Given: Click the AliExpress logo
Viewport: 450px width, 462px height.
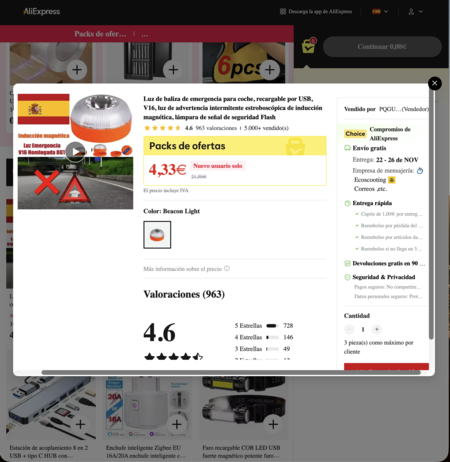Looking at the screenshot, I should pos(42,11).
